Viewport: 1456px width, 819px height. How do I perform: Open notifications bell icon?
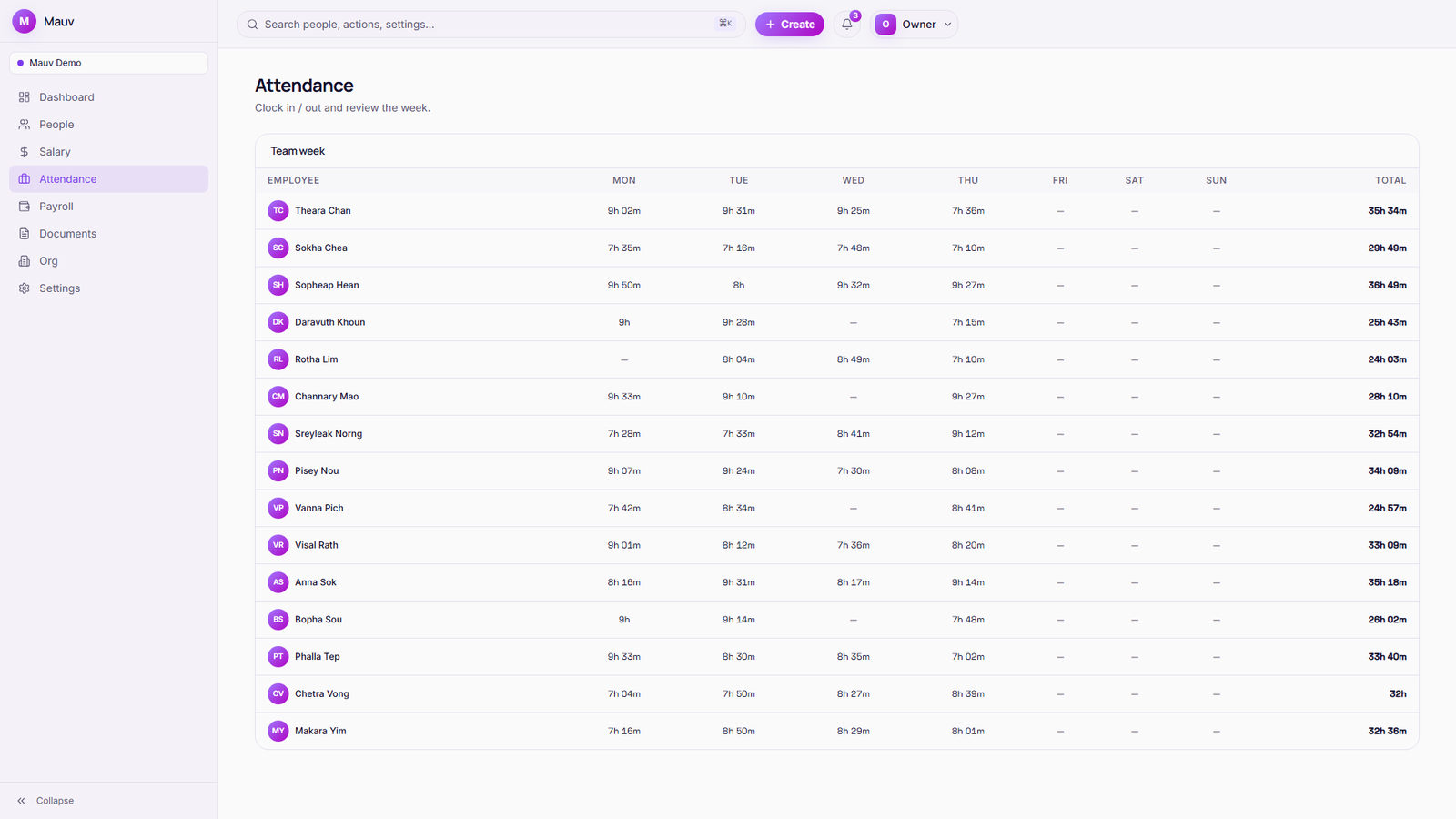(847, 25)
